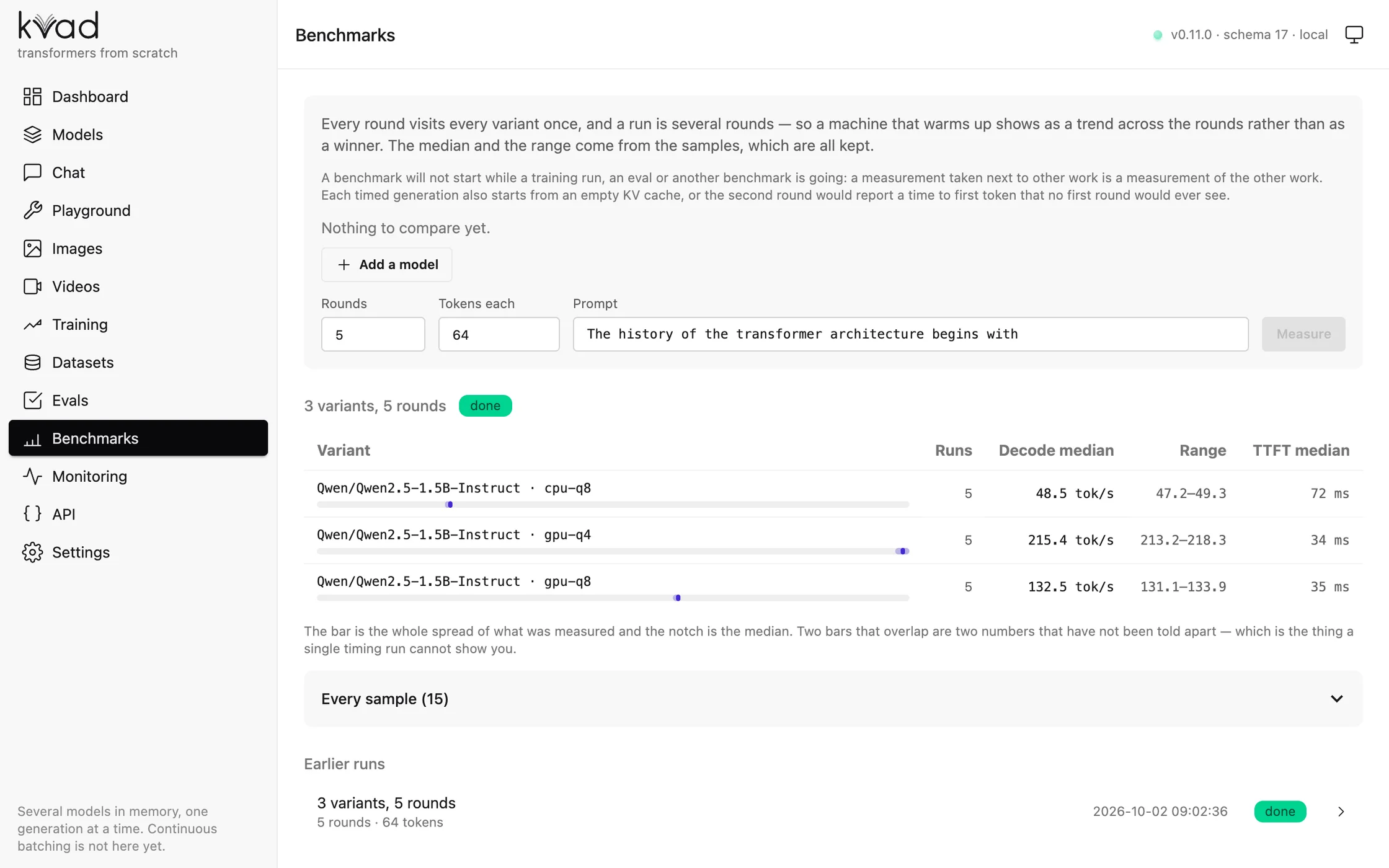
Task: Click the Videos camera icon
Action: (x=32, y=286)
